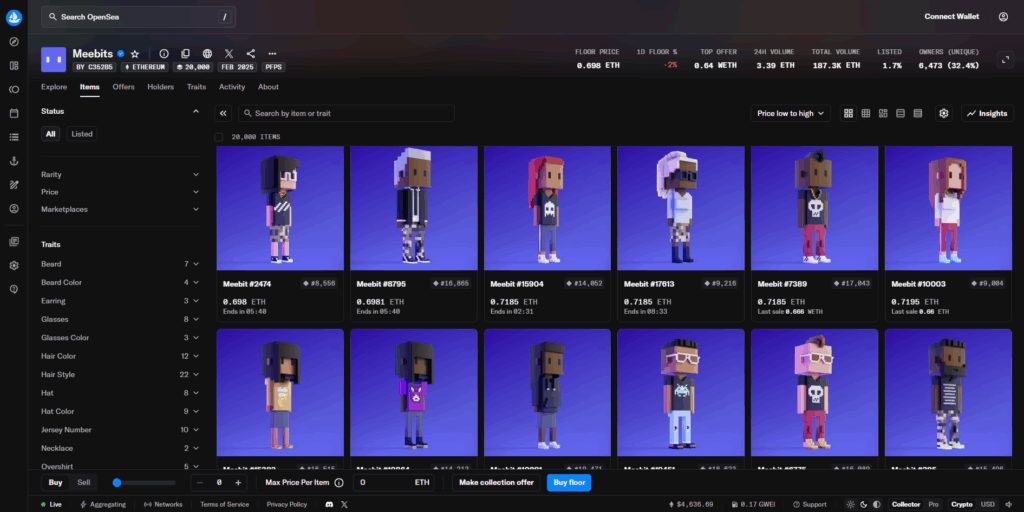
Task: Collapse the Status filter section
Action: pyautogui.click(x=196, y=112)
